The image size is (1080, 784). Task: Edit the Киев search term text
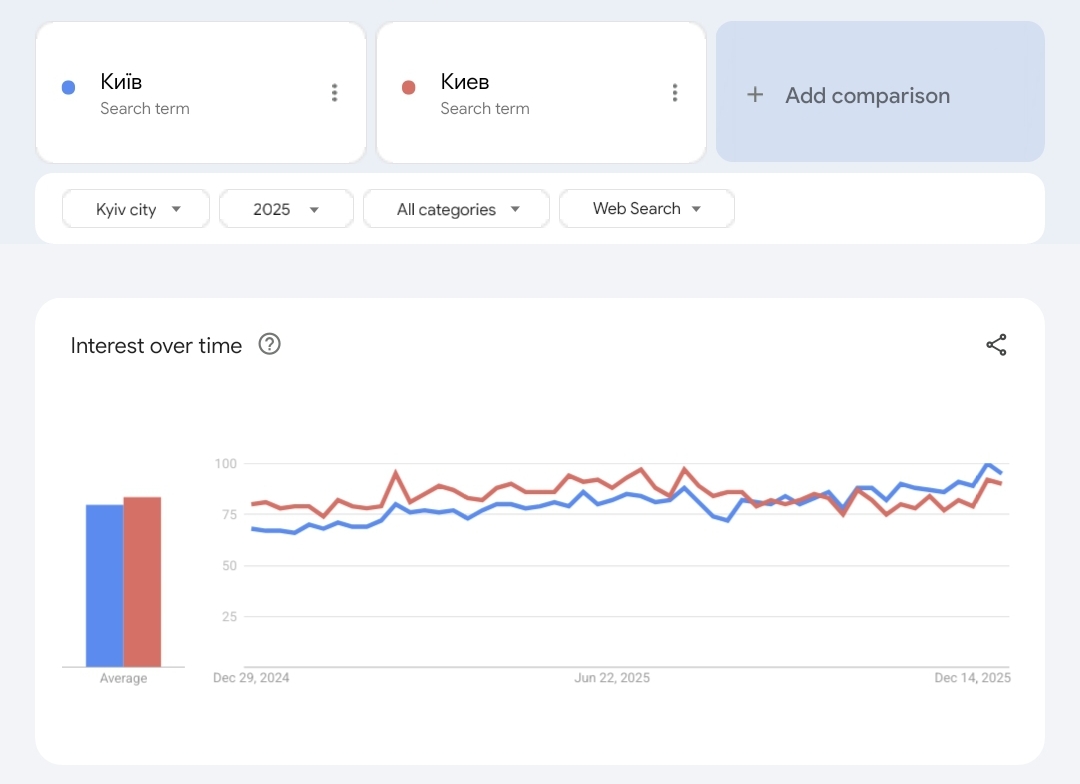pyautogui.click(x=465, y=82)
